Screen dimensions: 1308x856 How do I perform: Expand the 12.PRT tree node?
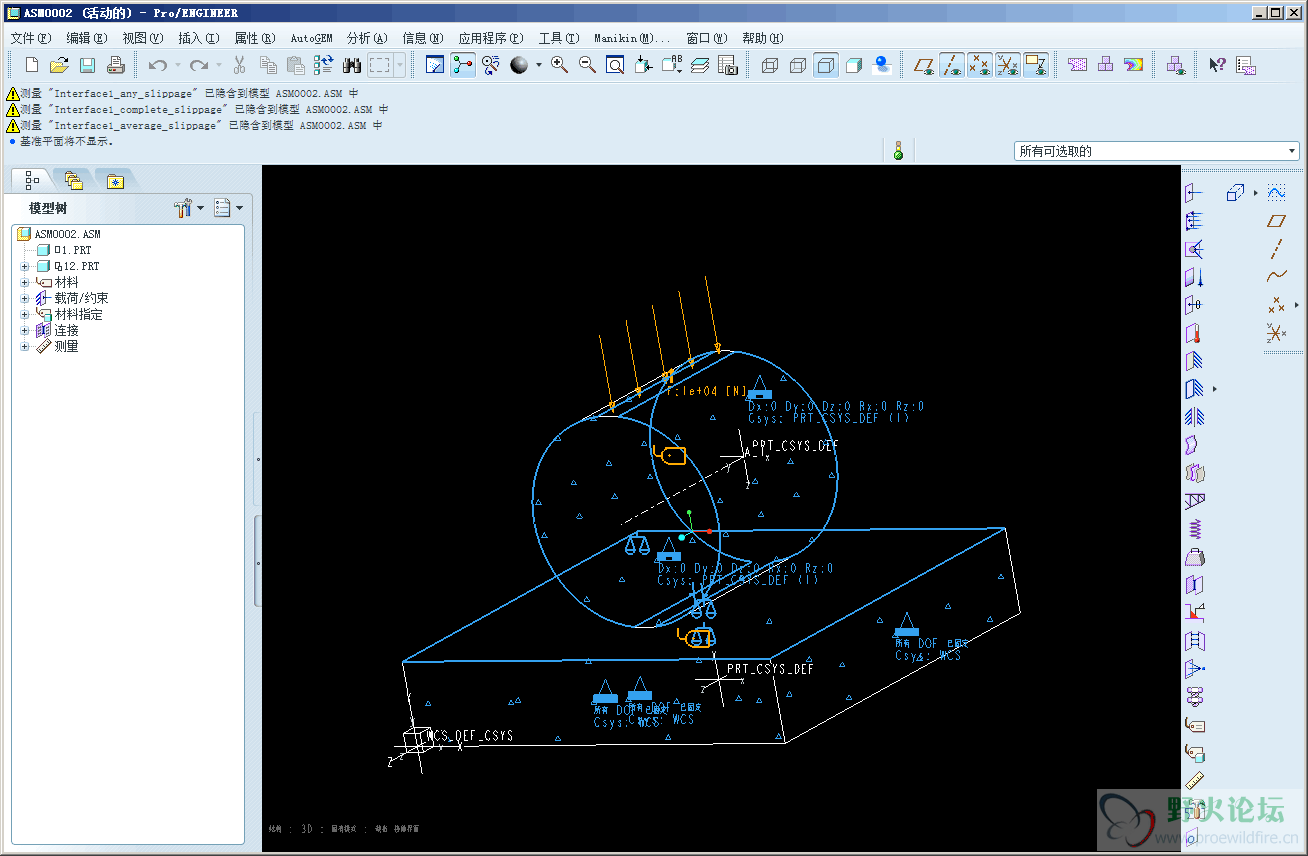coord(24,266)
